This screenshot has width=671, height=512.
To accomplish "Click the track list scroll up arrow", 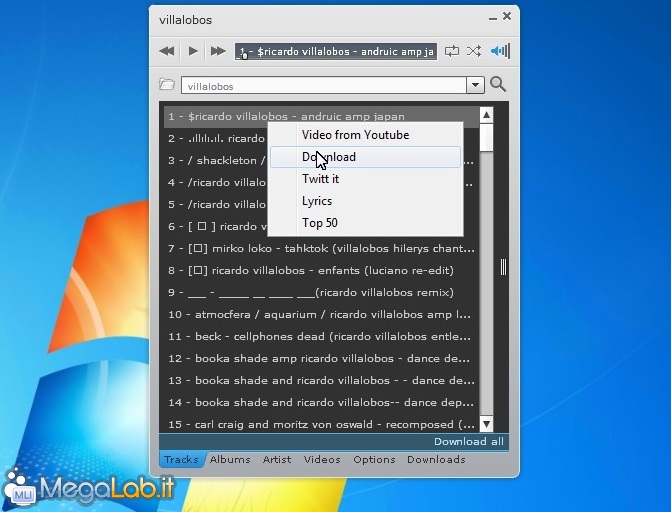I will pos(487,115).
